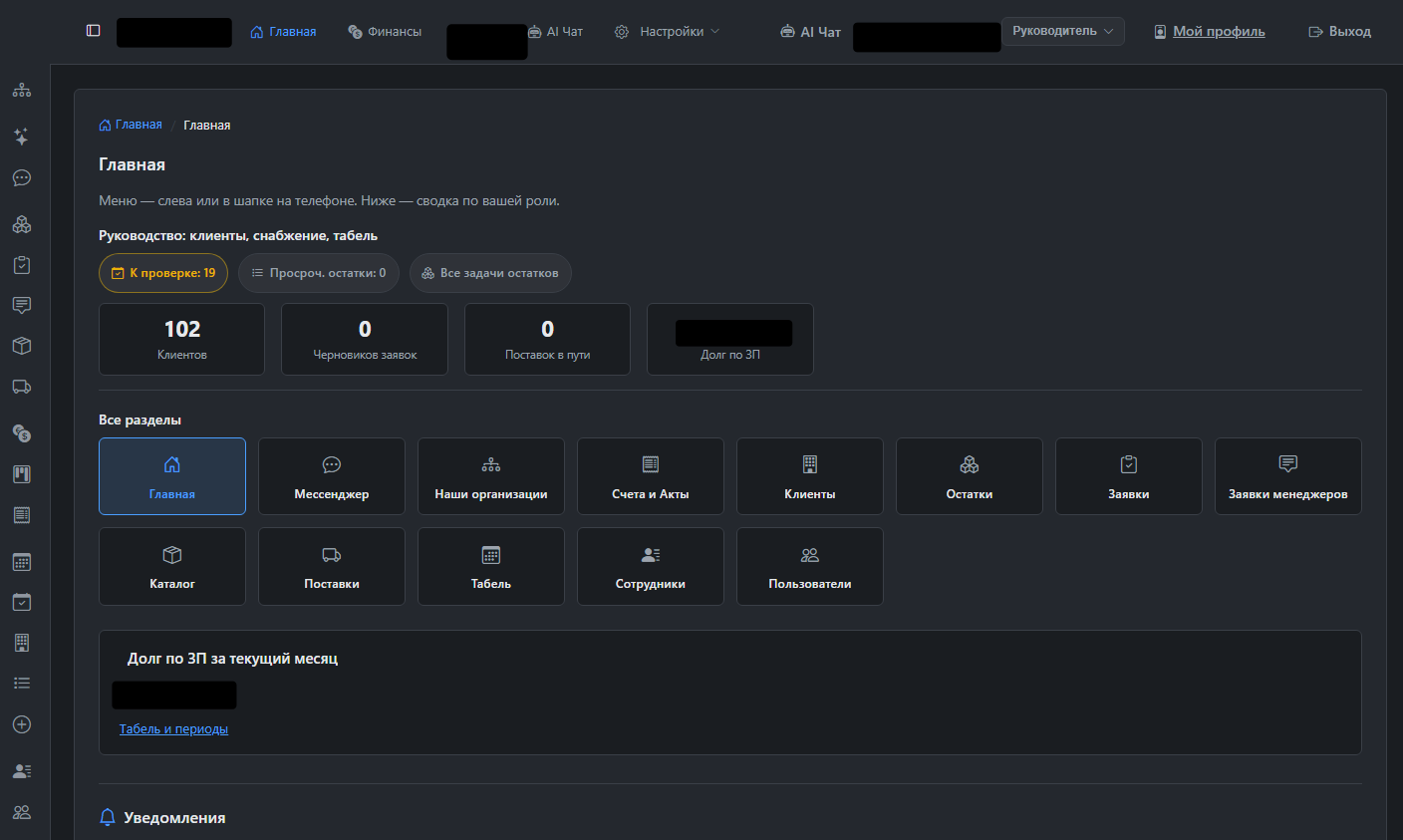
Task: Click the Долг по ЗП за текущий месяц title
Action: tap(232, 659)
